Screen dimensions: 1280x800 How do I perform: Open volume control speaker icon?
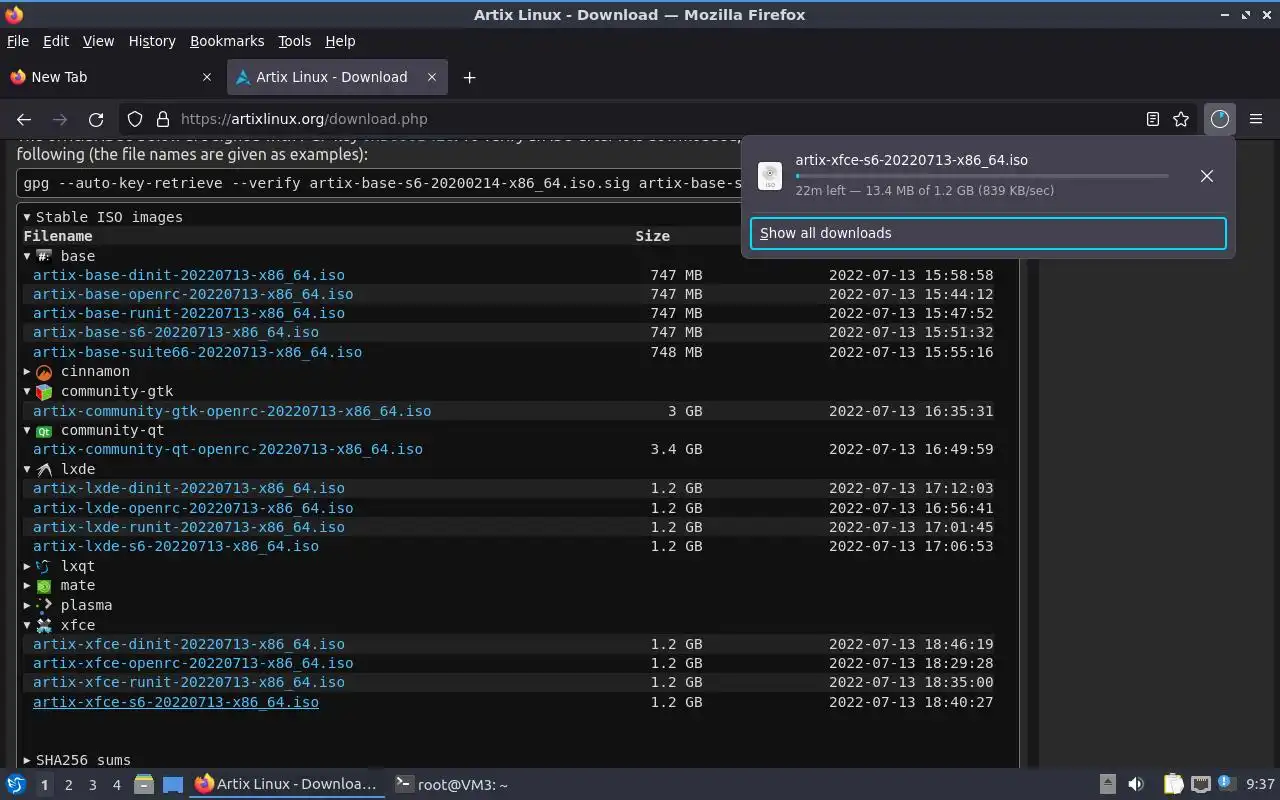coord(1136,785)
